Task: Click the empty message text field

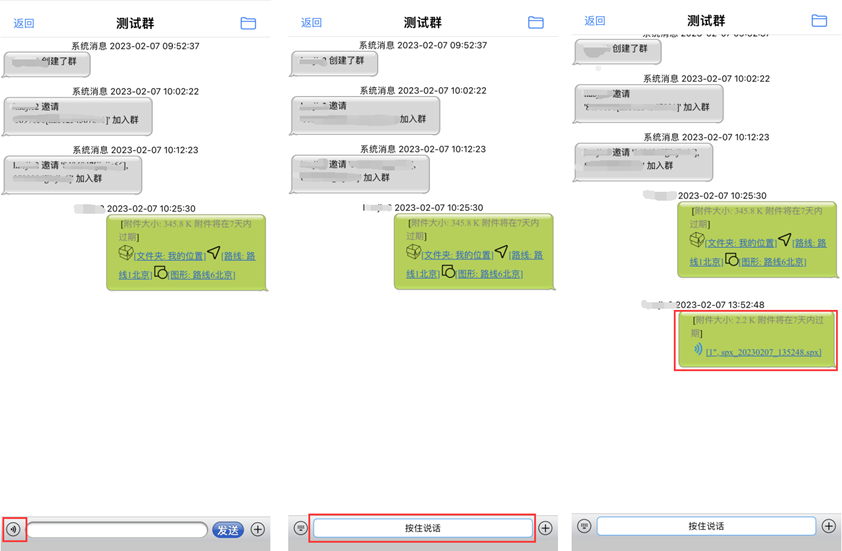Action: click(117, 530)
